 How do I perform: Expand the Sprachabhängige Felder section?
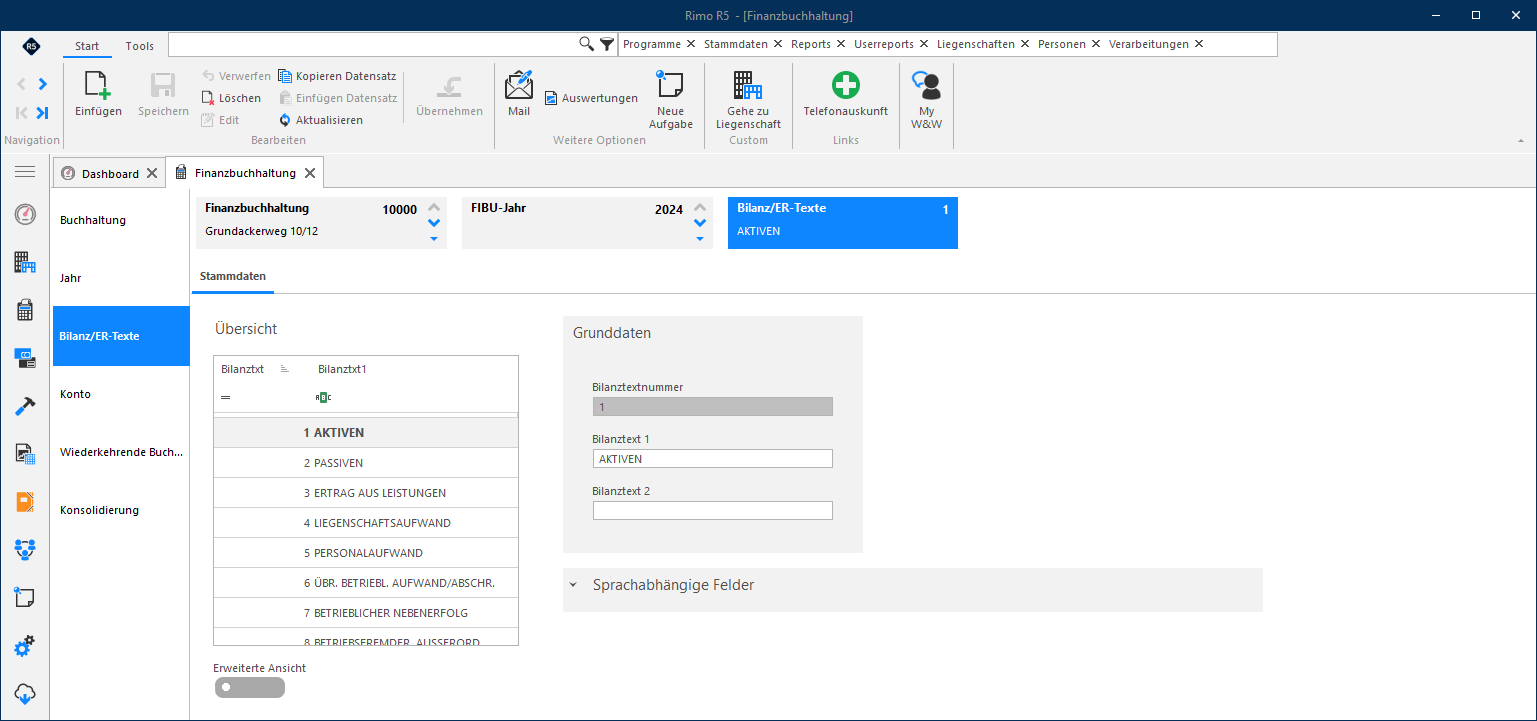(573, 585)
